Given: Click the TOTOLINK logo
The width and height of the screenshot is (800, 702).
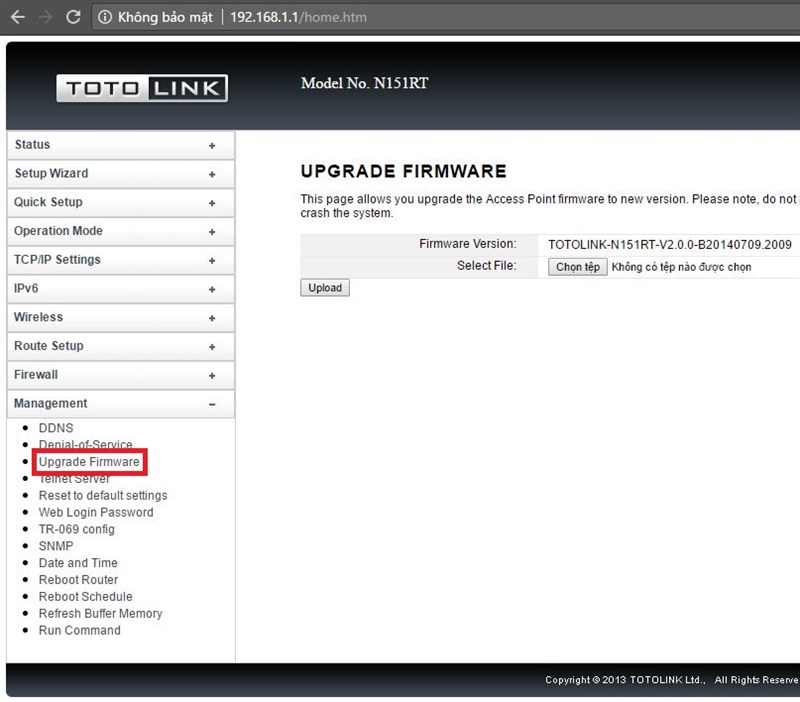Looking at the screenshot, I should pos(142,88).
